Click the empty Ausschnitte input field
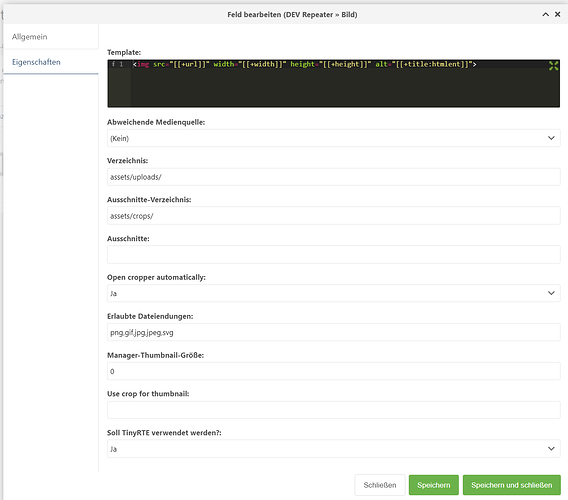Screen dimensions: 568x500 pos(334,254)
